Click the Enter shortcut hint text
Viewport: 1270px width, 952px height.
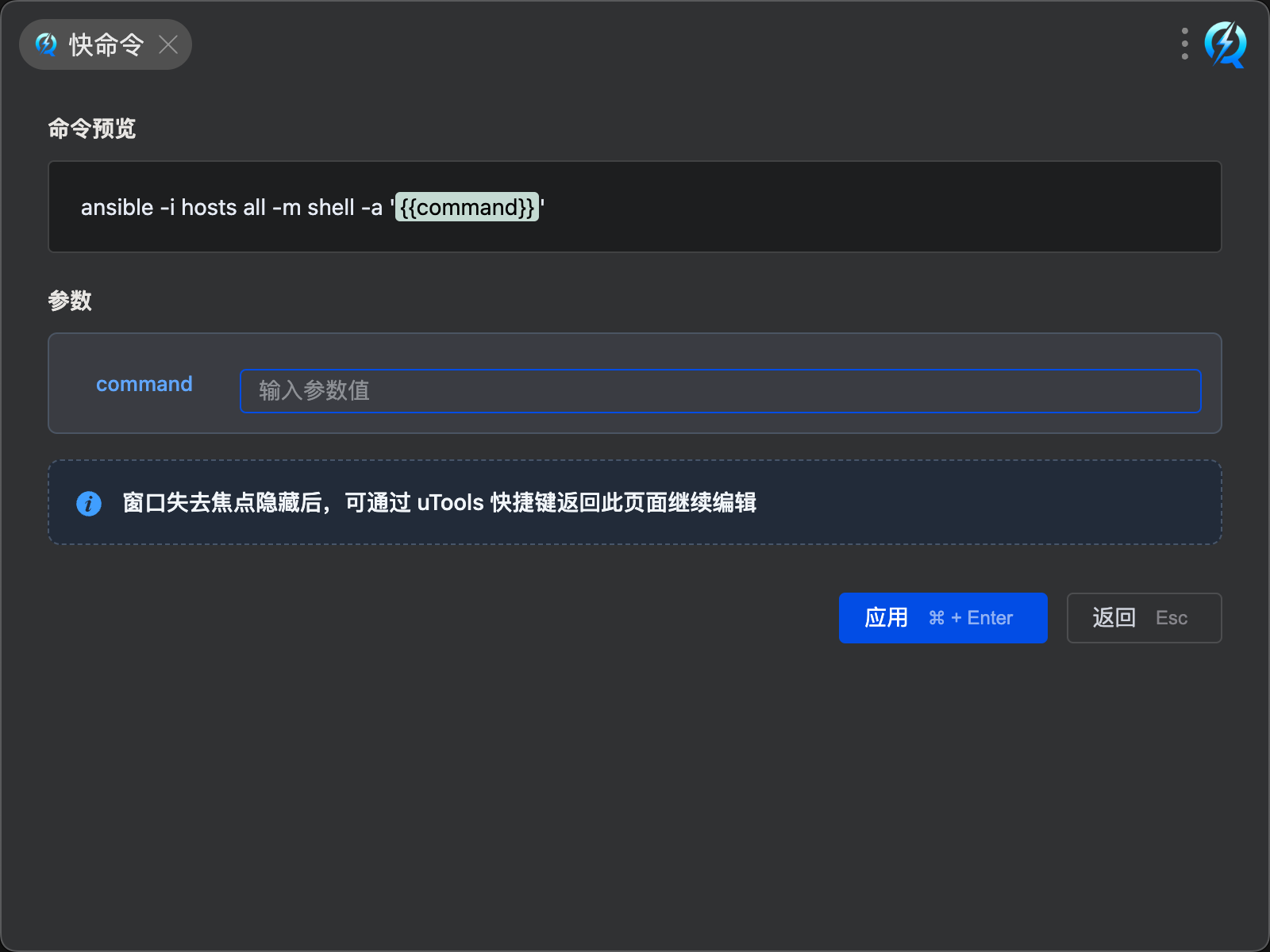(989, 618)
